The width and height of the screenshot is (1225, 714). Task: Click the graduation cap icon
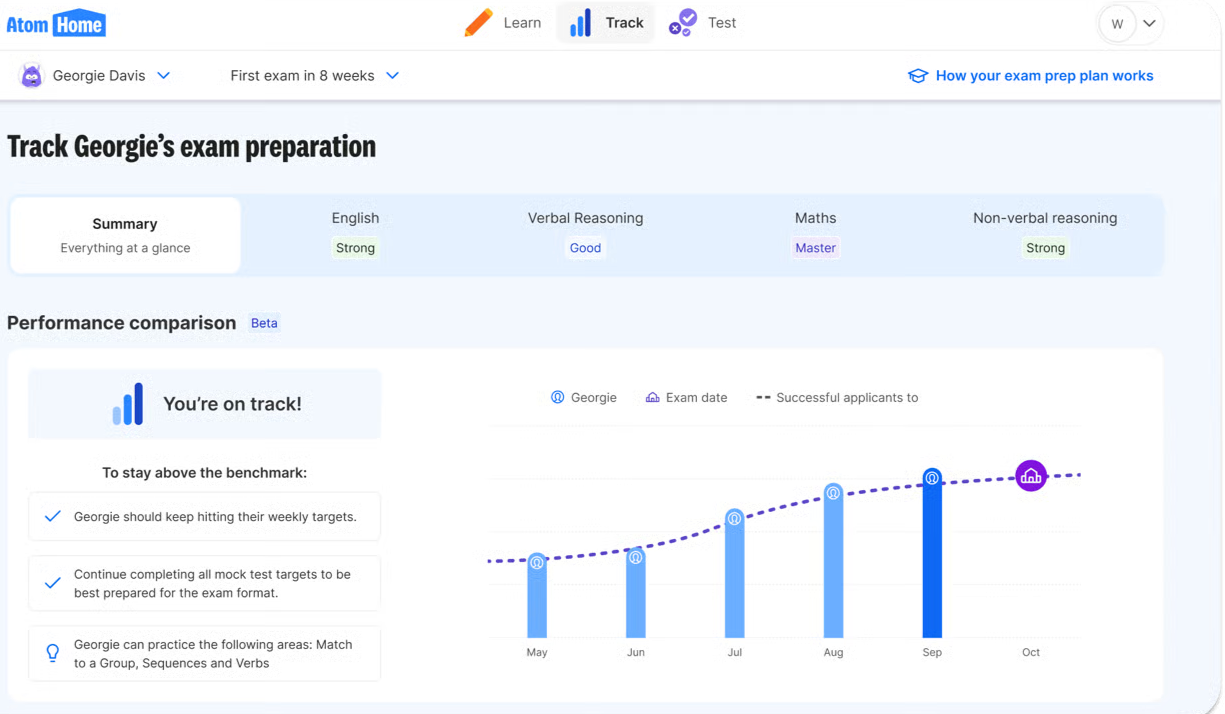pyautogui.click(x=917, y=76)
